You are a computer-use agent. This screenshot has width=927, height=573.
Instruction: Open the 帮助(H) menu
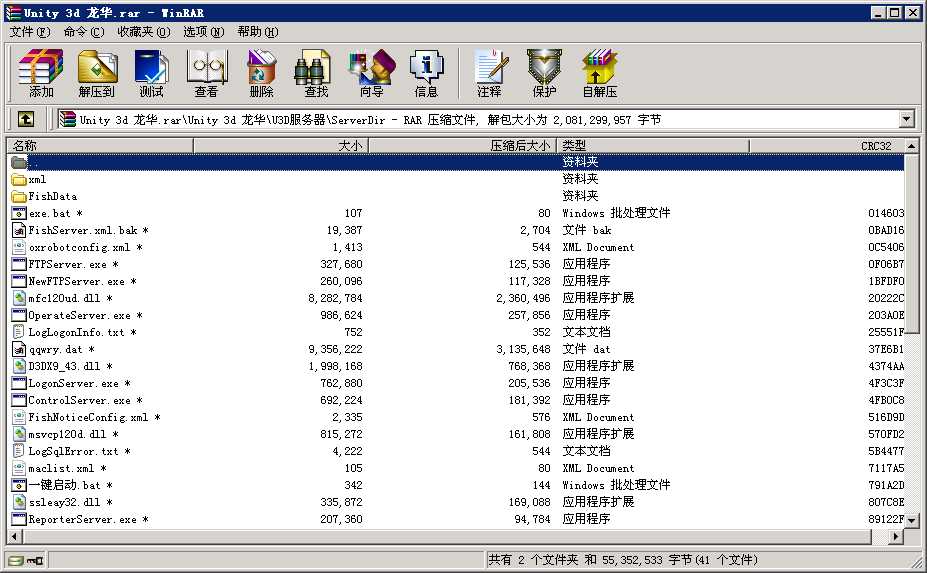click(258, 32)
